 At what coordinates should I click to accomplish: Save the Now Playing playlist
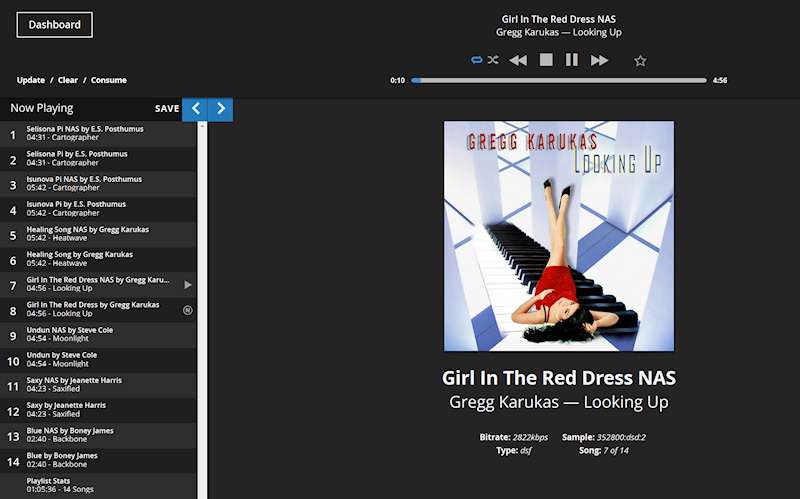tap(167, 109)
